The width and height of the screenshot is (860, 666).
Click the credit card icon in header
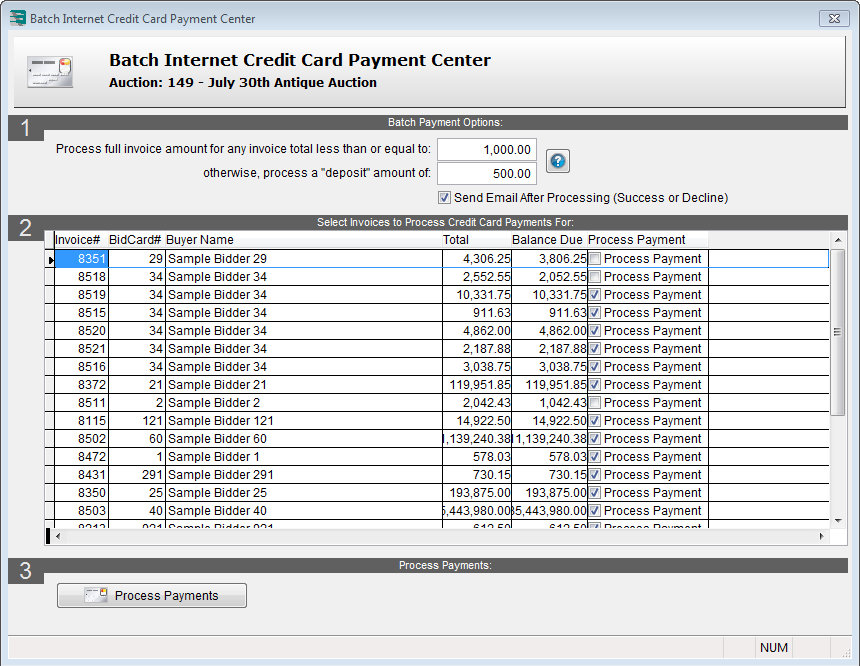tap(49, 71)
